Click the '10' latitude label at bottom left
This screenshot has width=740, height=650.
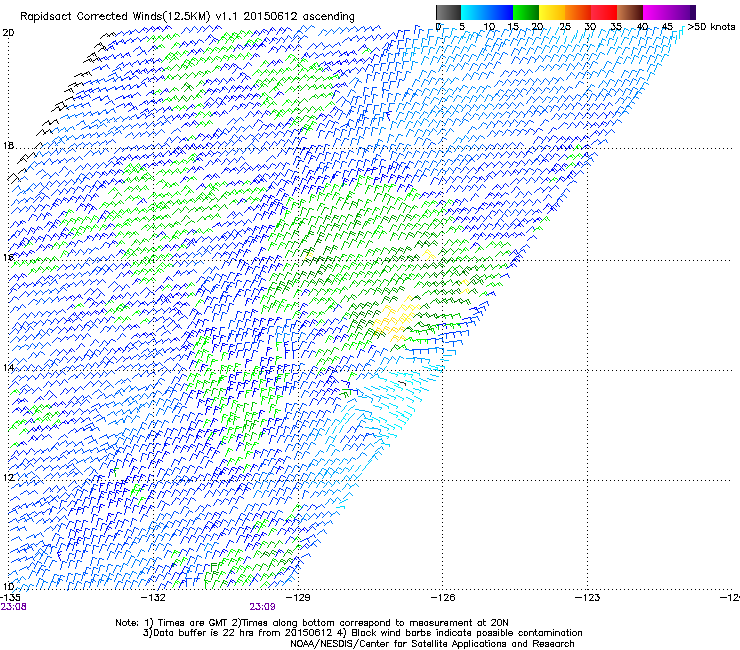[x=8, y=587]
